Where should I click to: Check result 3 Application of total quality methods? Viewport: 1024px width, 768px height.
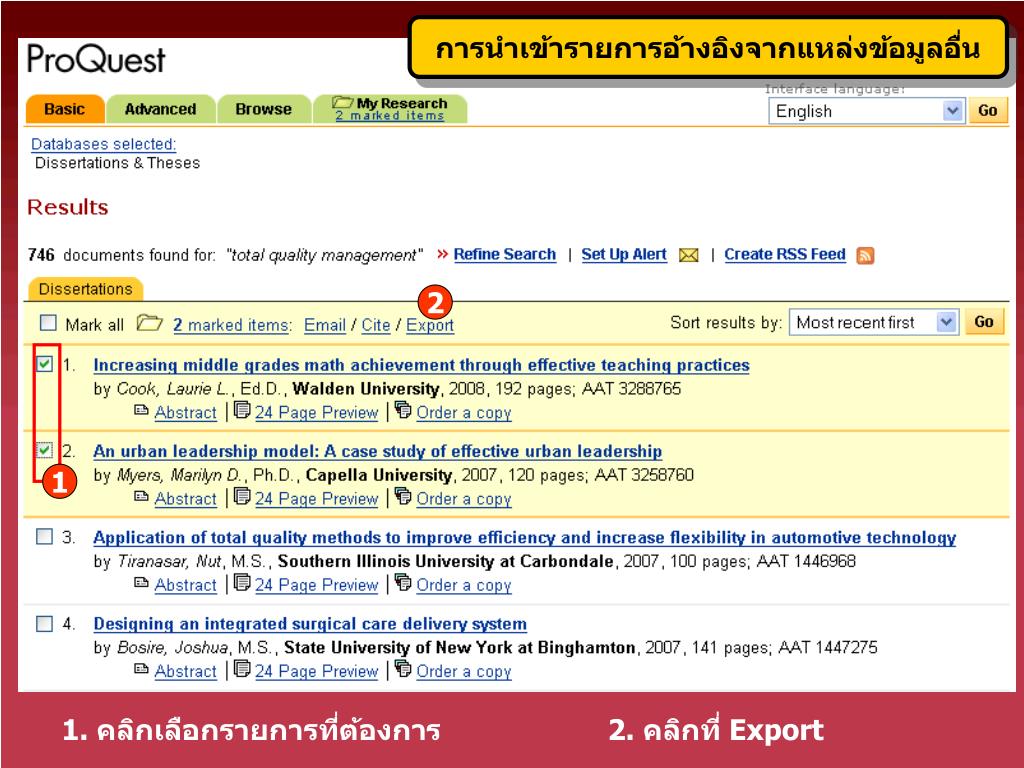(x=44, y=536)
